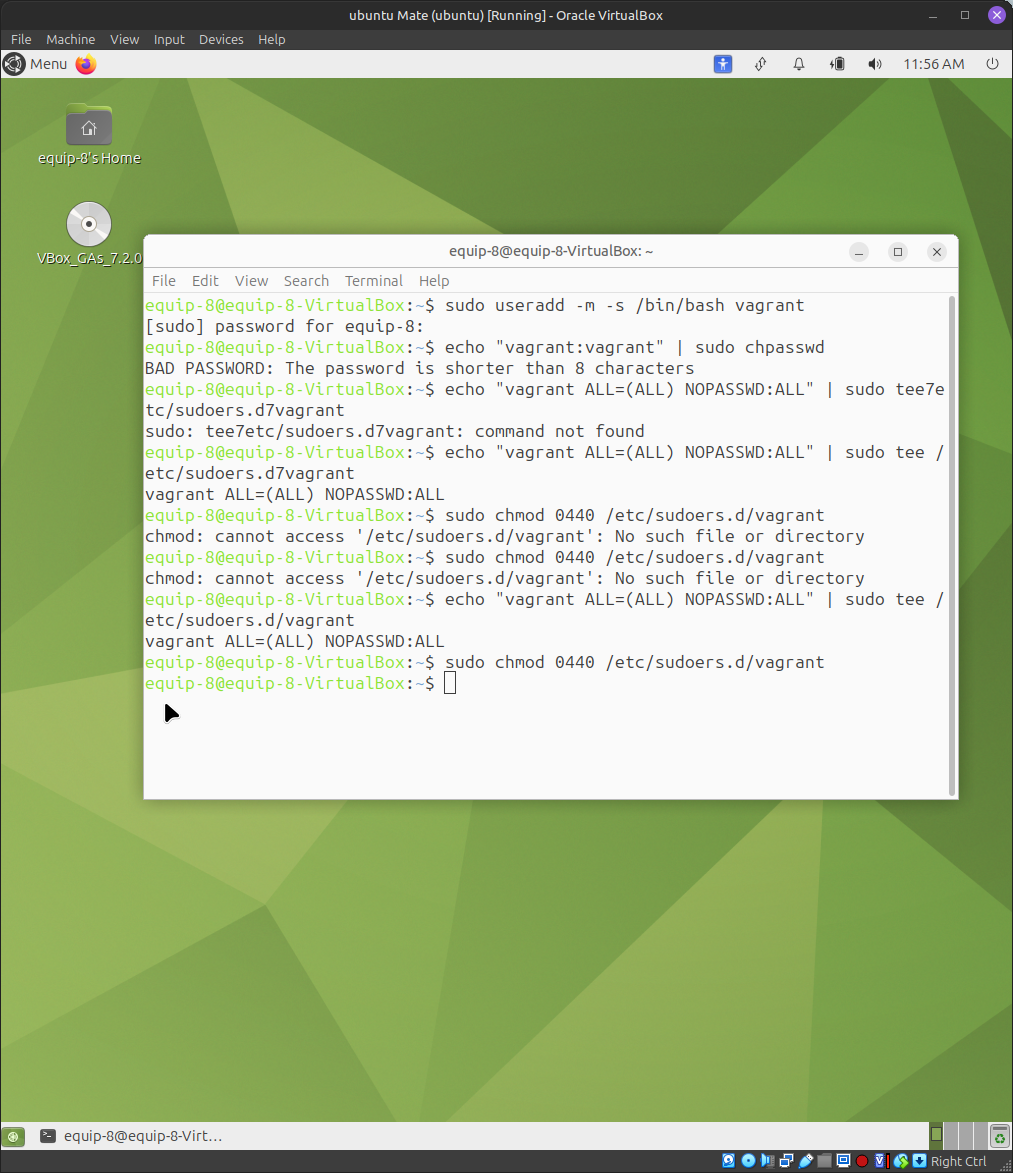Open the accessibility indicator in panel
Viewport: 1013px width, 1173px height.
[x=723, y=64]
